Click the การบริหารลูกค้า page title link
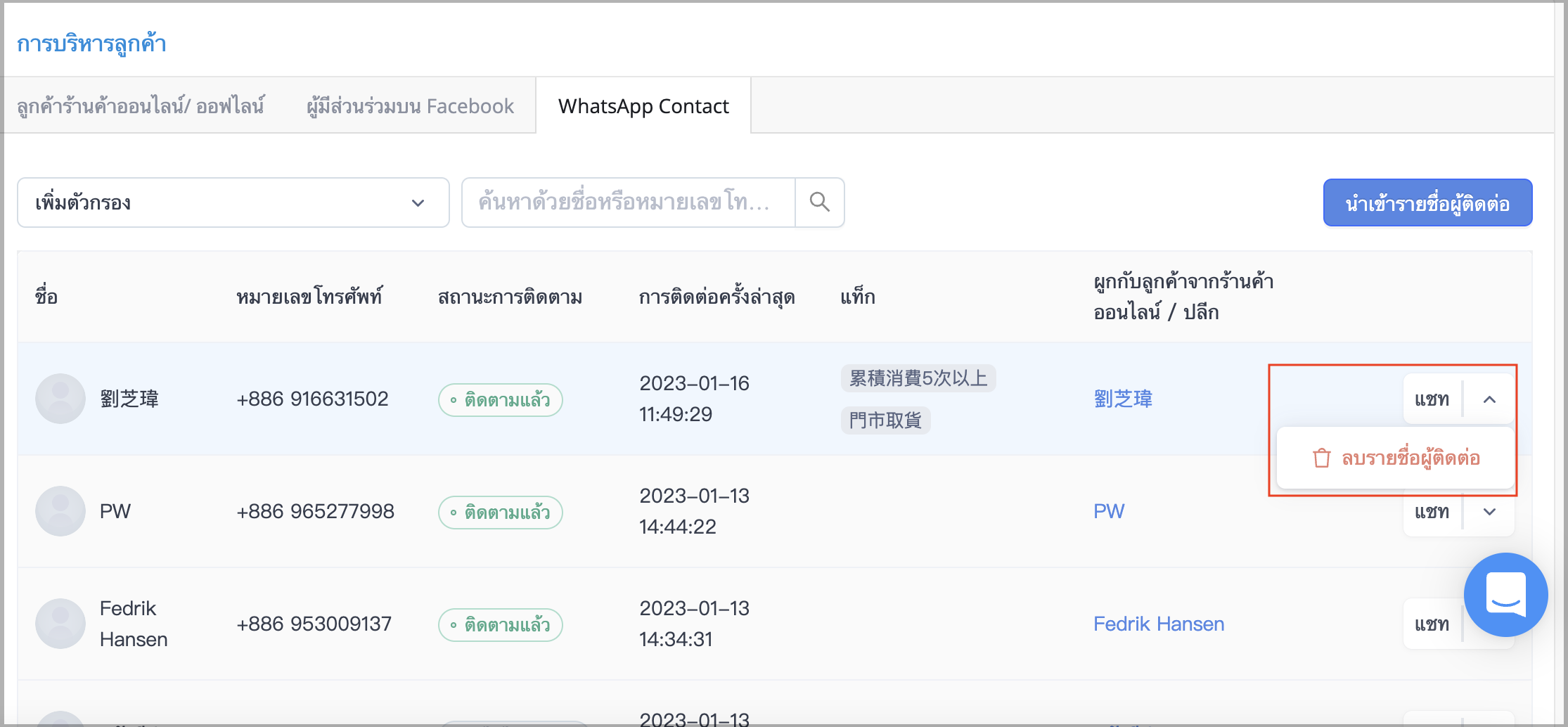The image size is (1568, 727). coord(91,44)
